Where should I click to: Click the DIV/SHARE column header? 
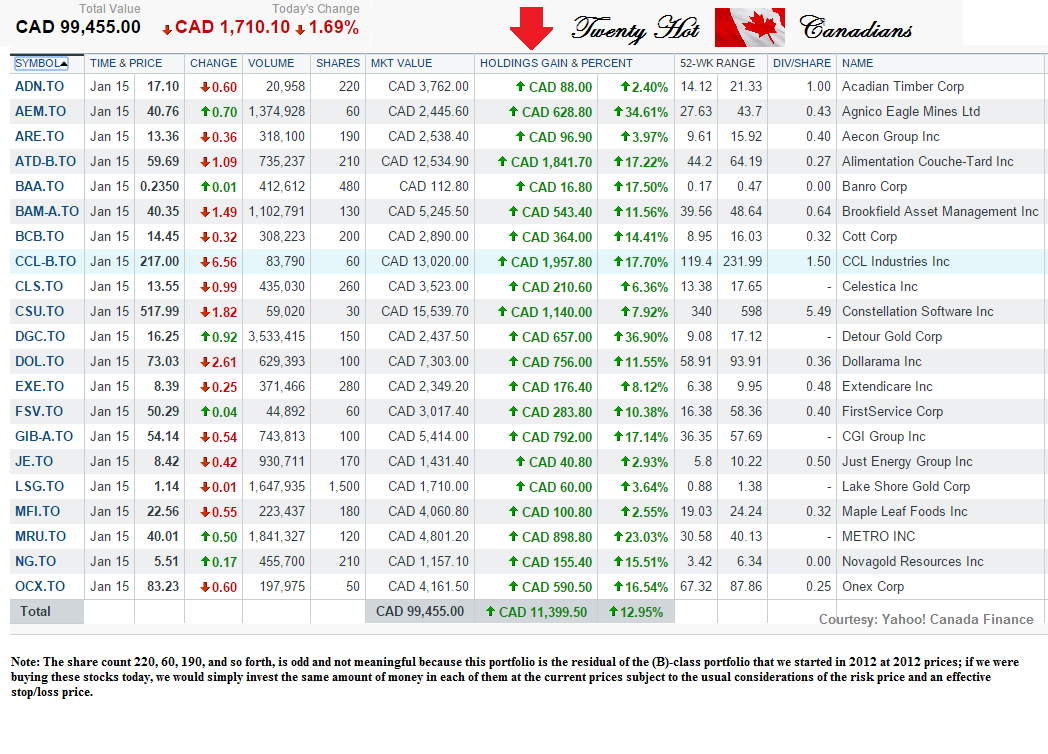pyautogui.click(x=803, y=63)
